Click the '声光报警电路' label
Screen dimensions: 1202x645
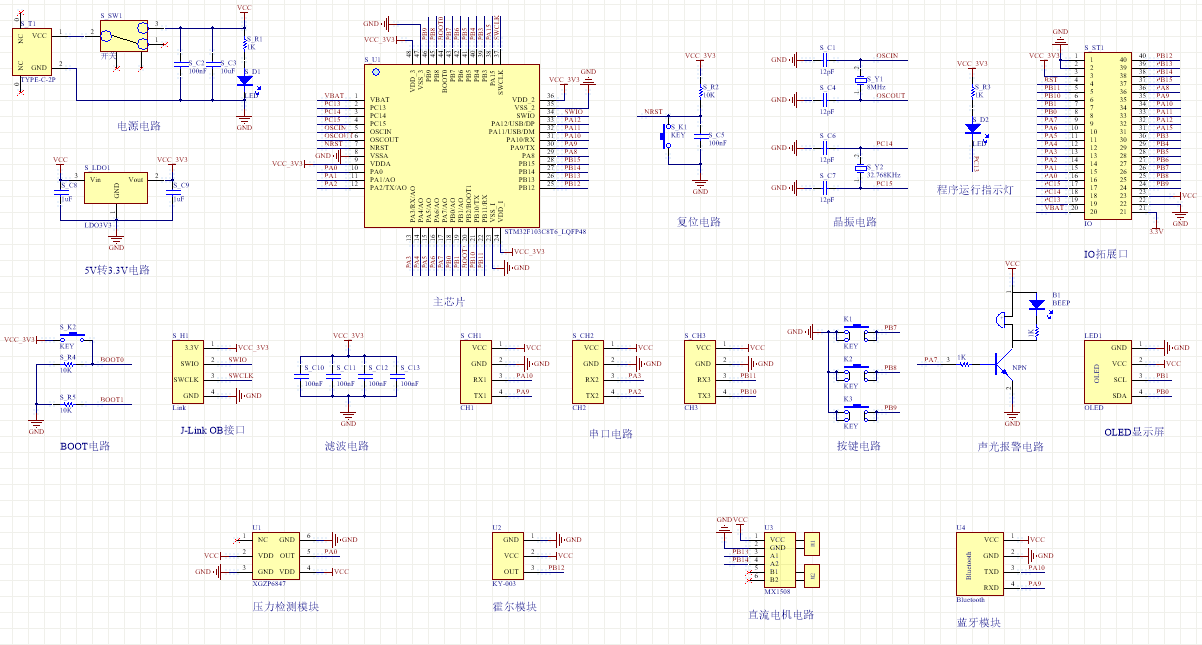point(1010,446)
